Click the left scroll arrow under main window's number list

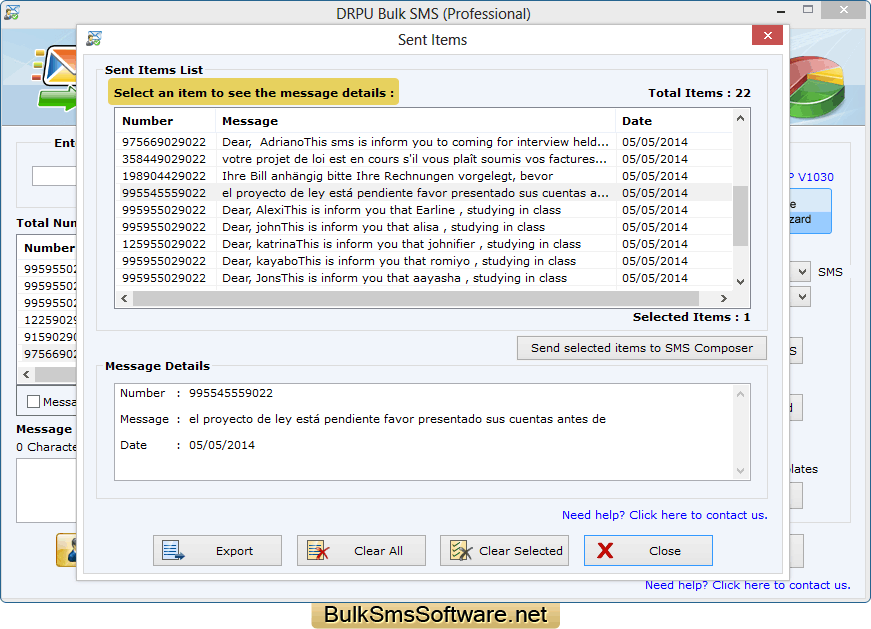26,375
